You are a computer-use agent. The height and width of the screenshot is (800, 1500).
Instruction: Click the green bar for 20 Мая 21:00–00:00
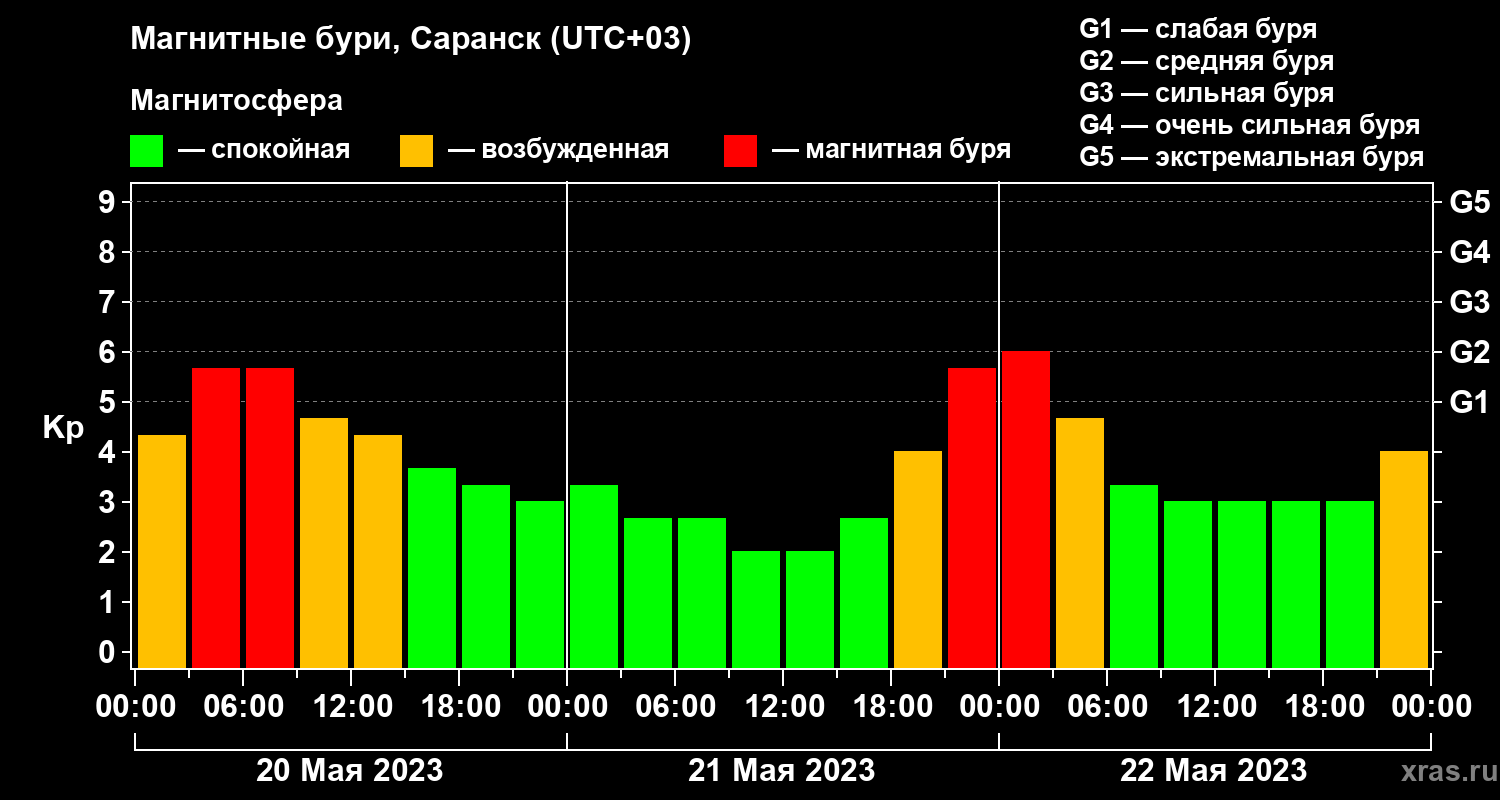point(540,585)
